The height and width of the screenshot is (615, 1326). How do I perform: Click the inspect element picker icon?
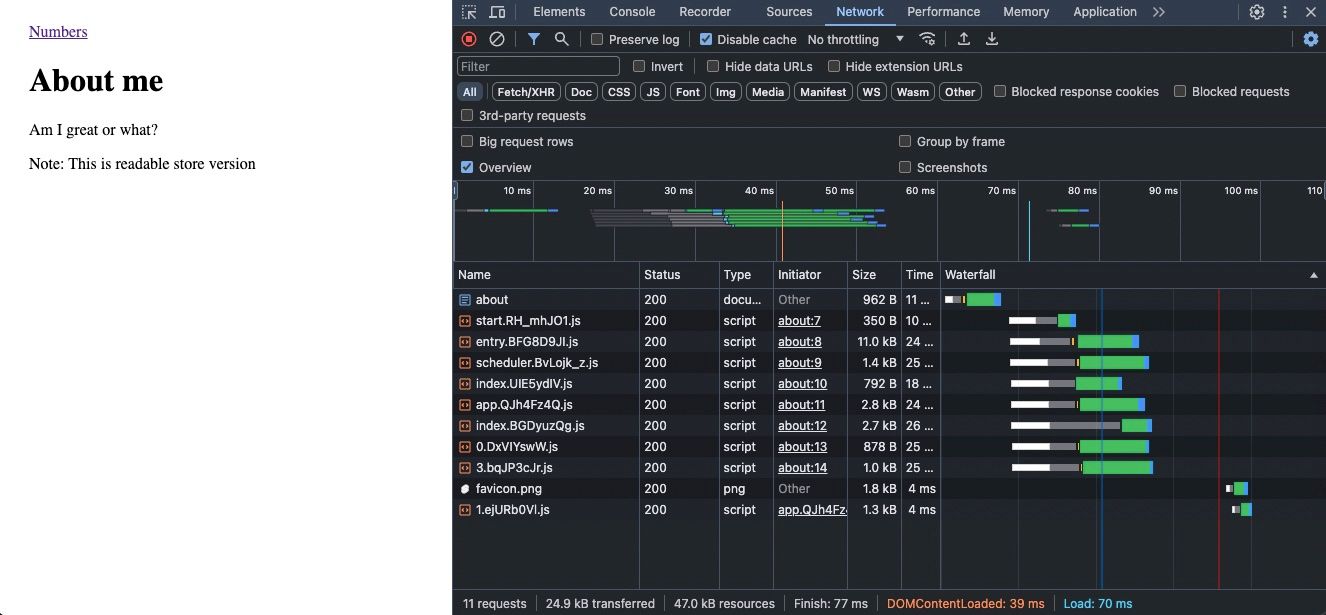point(469,12)
